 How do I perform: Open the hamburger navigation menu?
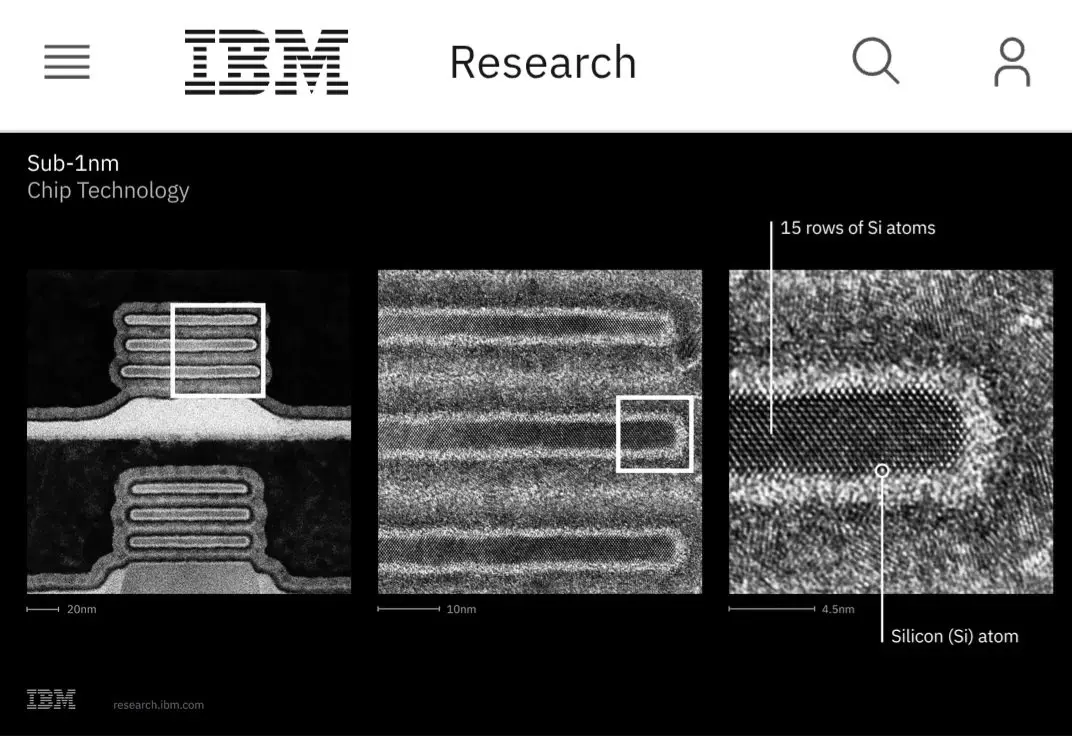click(67, 62)
